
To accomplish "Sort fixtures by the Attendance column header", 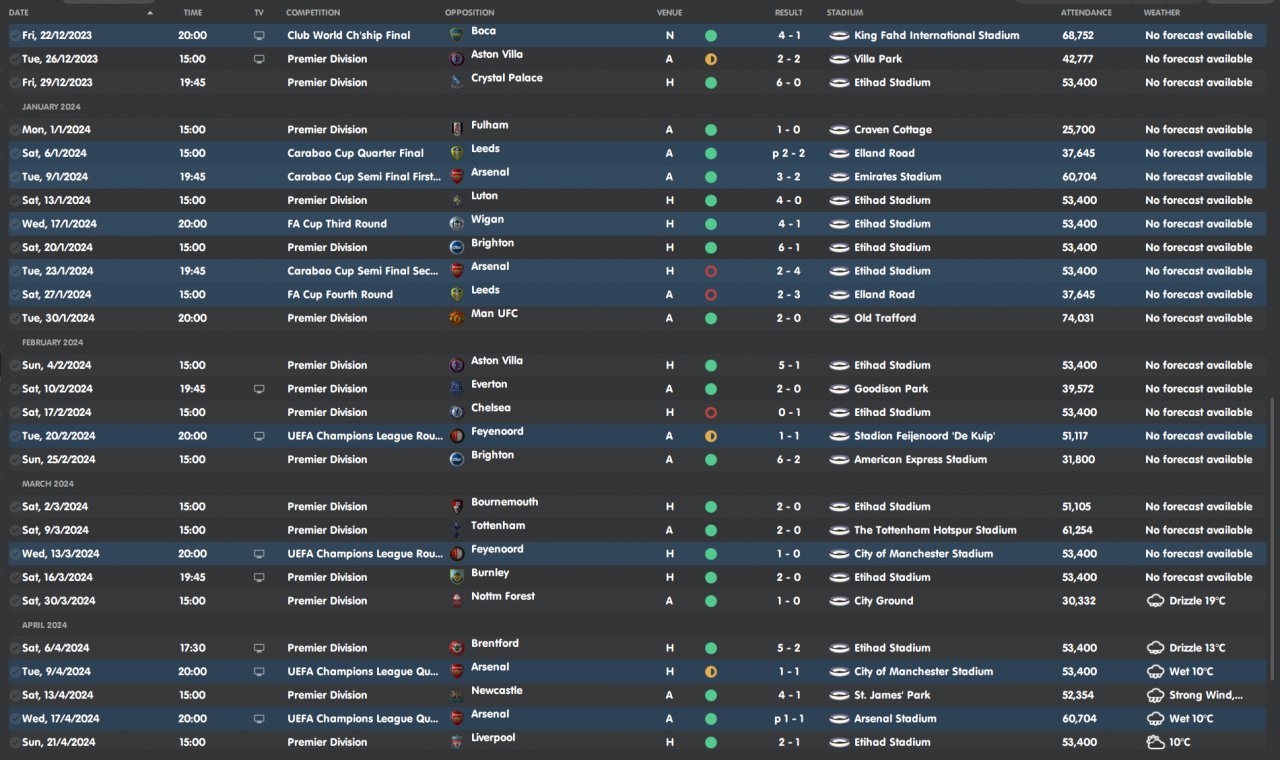I will (1086, 13).
